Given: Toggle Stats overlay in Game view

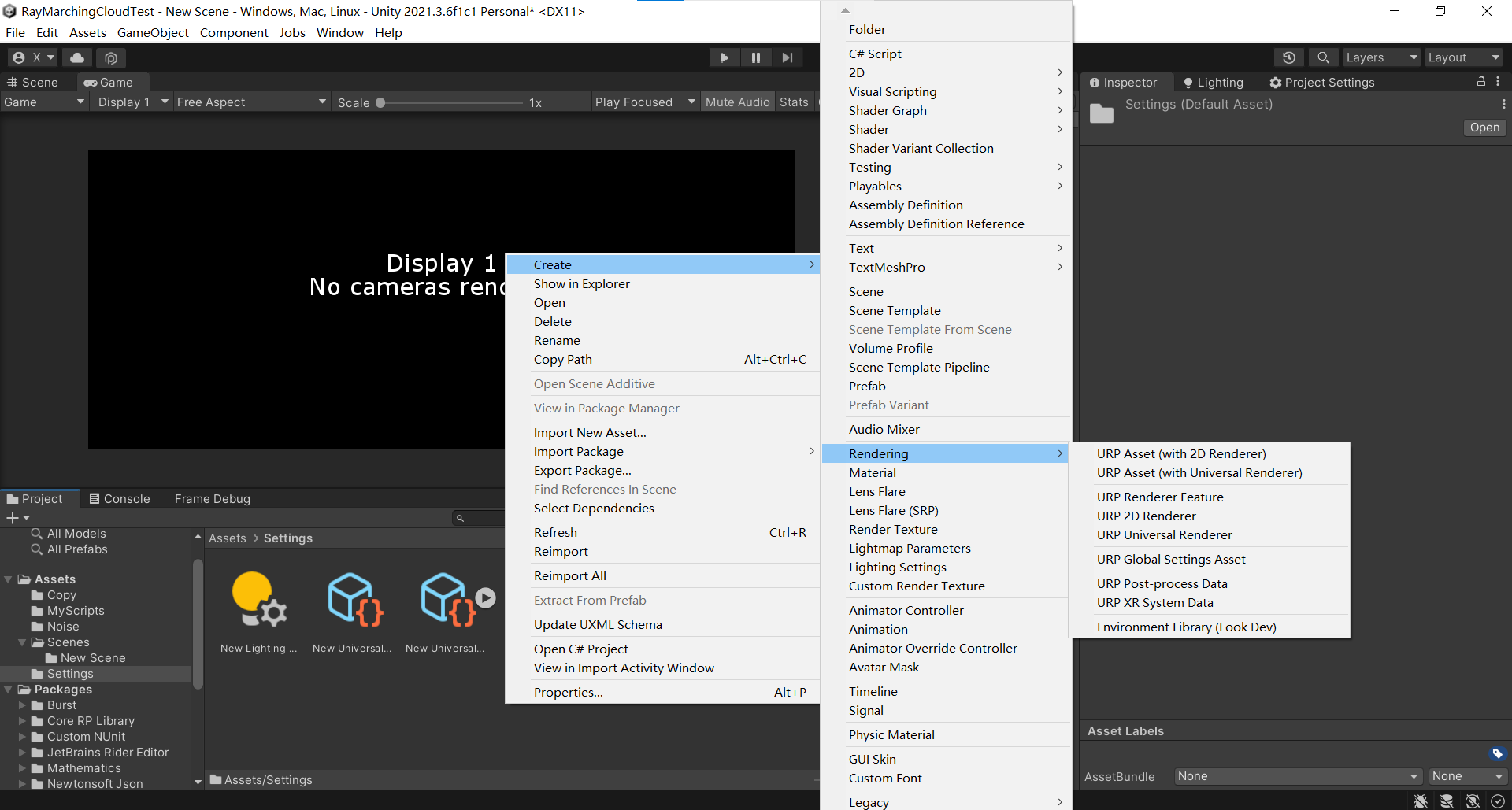Looking at the screenshot, I should [794, 102].
